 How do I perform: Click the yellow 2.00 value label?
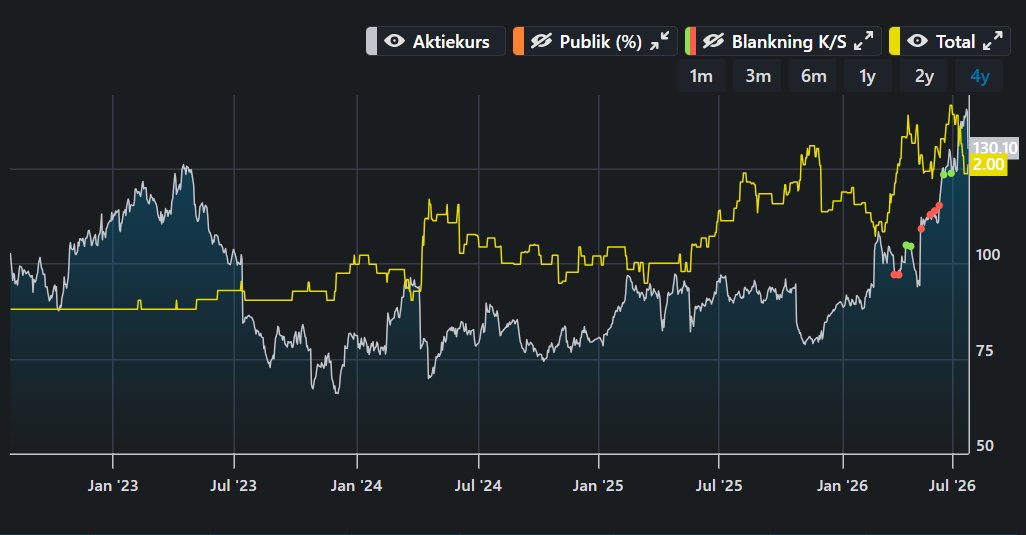(x=988, y=165)
